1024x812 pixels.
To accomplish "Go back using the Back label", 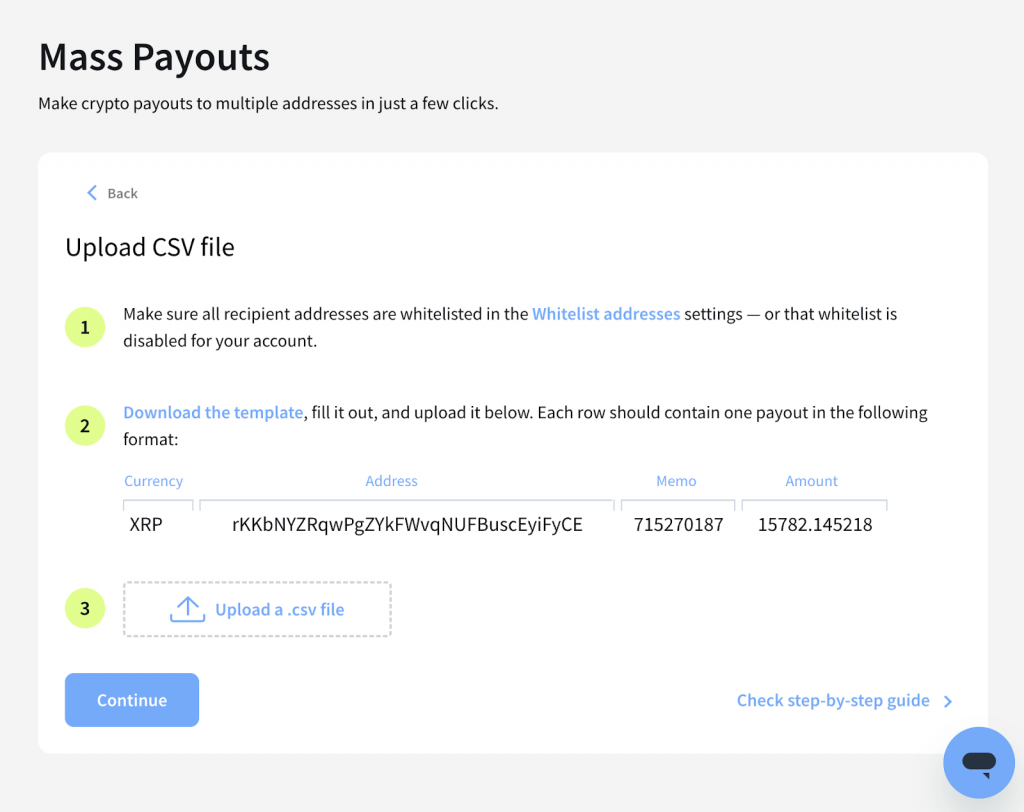I will point(122,193).
